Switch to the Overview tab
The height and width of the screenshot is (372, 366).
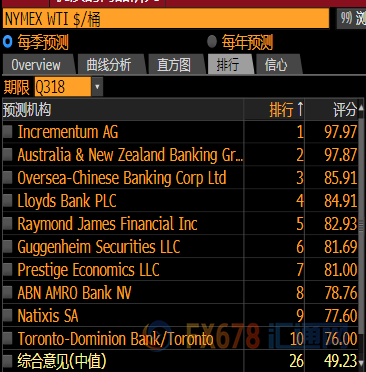tap(37, 65)
